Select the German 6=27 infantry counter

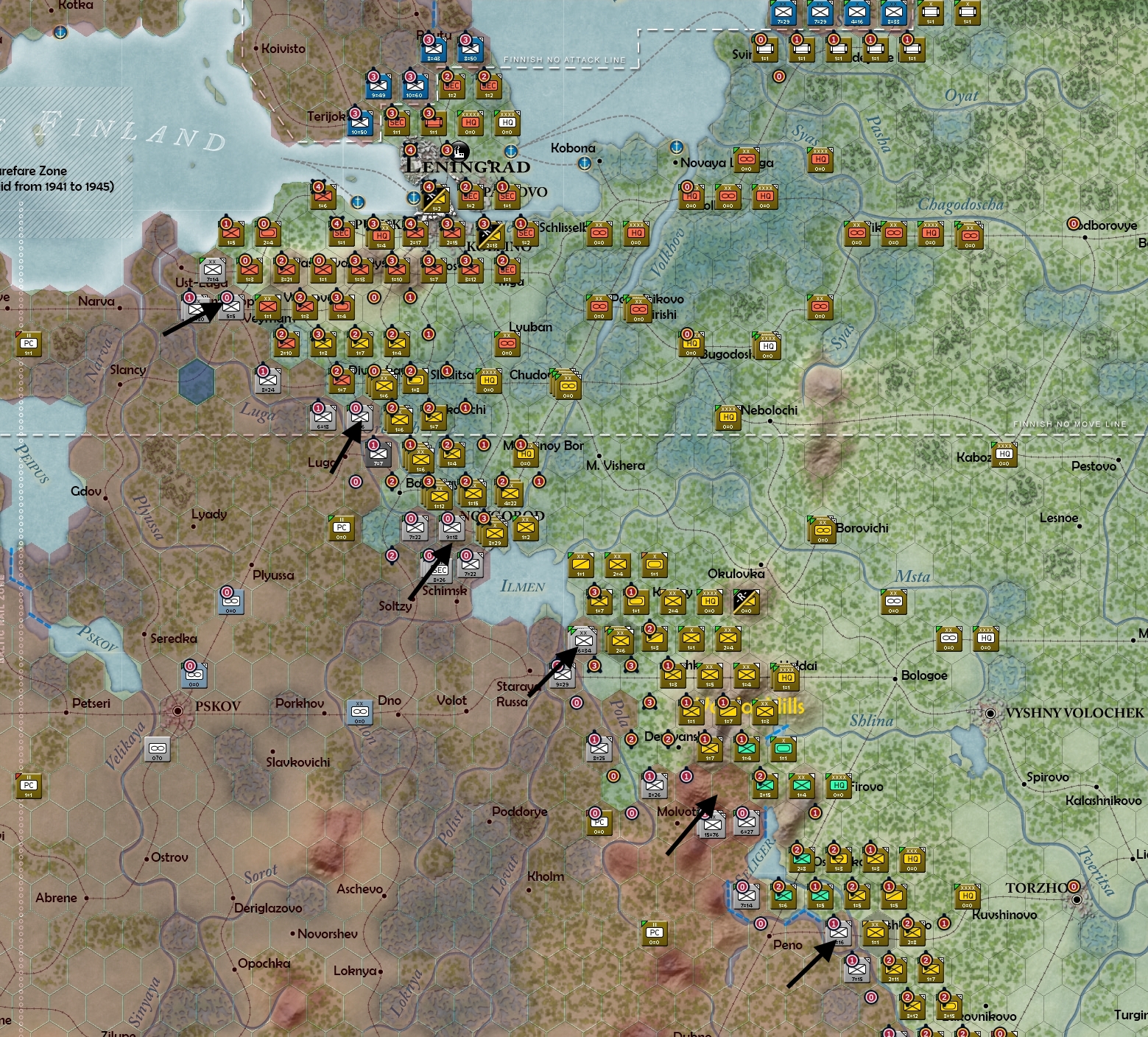click(746, 823)
